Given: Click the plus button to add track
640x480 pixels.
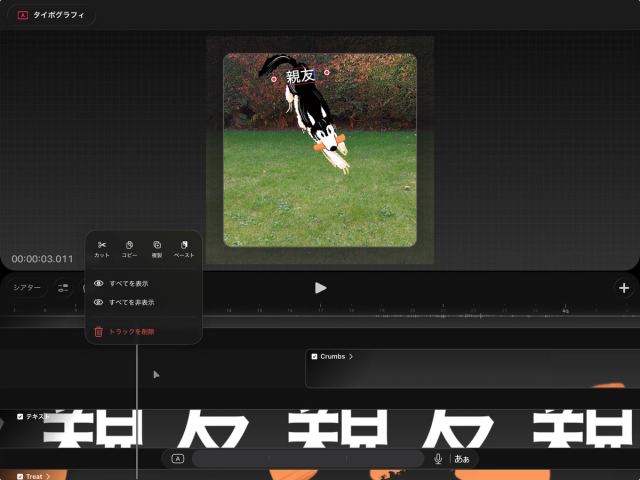Looking at the screenshot, I should 624,288.
